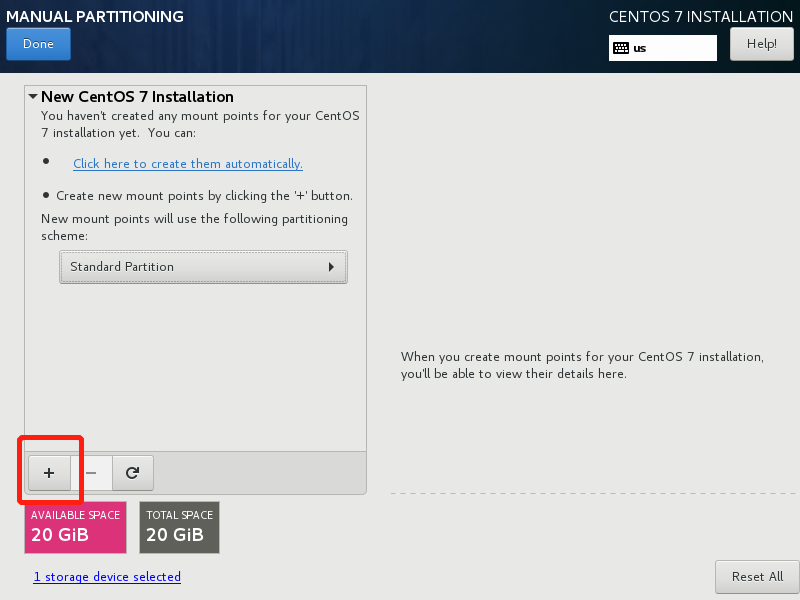Screen dimensions: 800x600
Task: Open the Standard Partition scheme dropdown
Action: pos(203,267)
